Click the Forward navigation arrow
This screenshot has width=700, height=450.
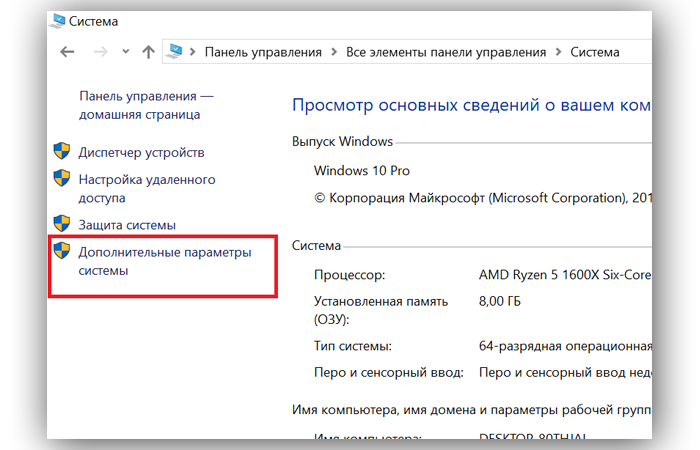[x=99, y=52]
